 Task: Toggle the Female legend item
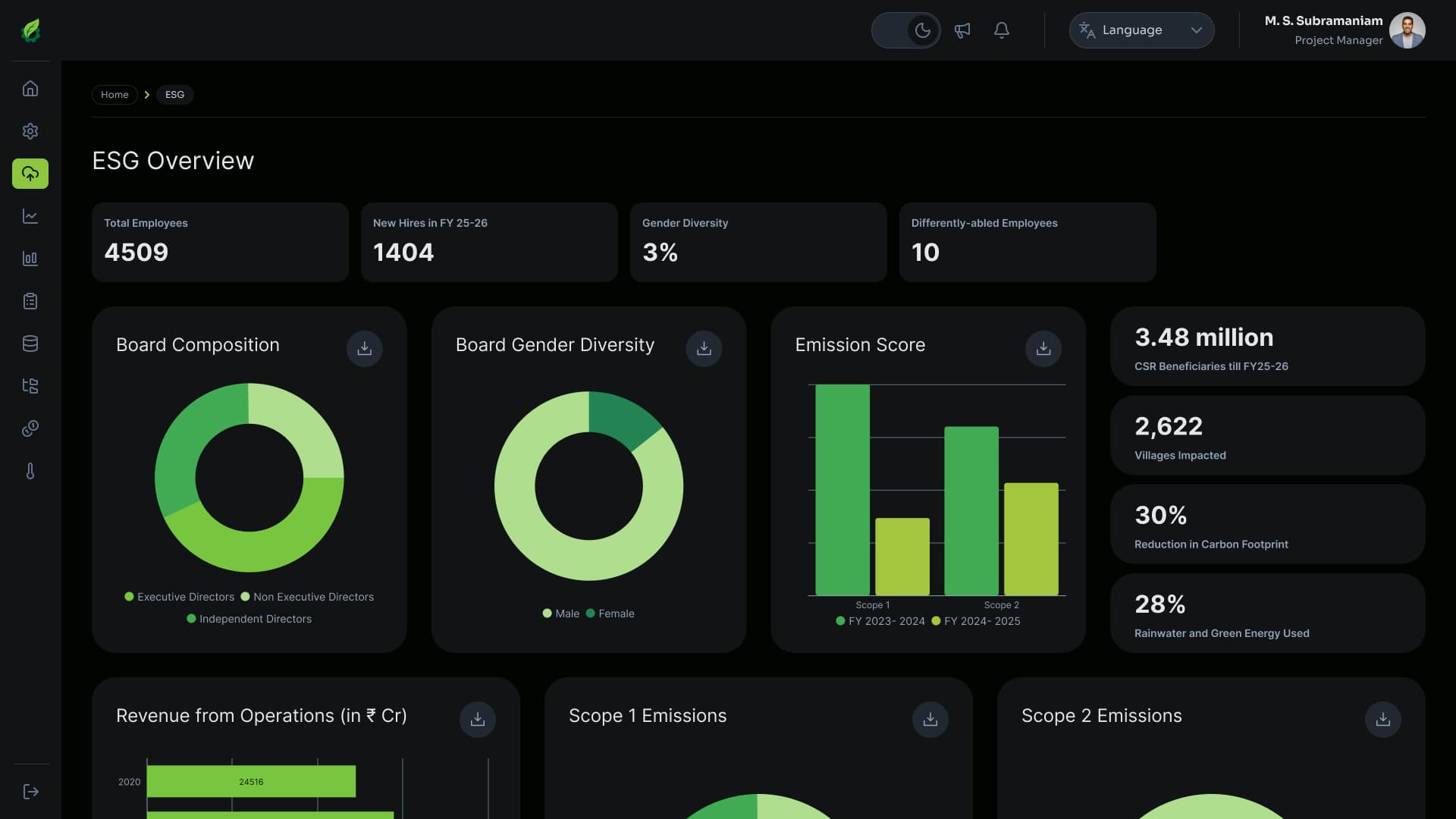[610, 613]
